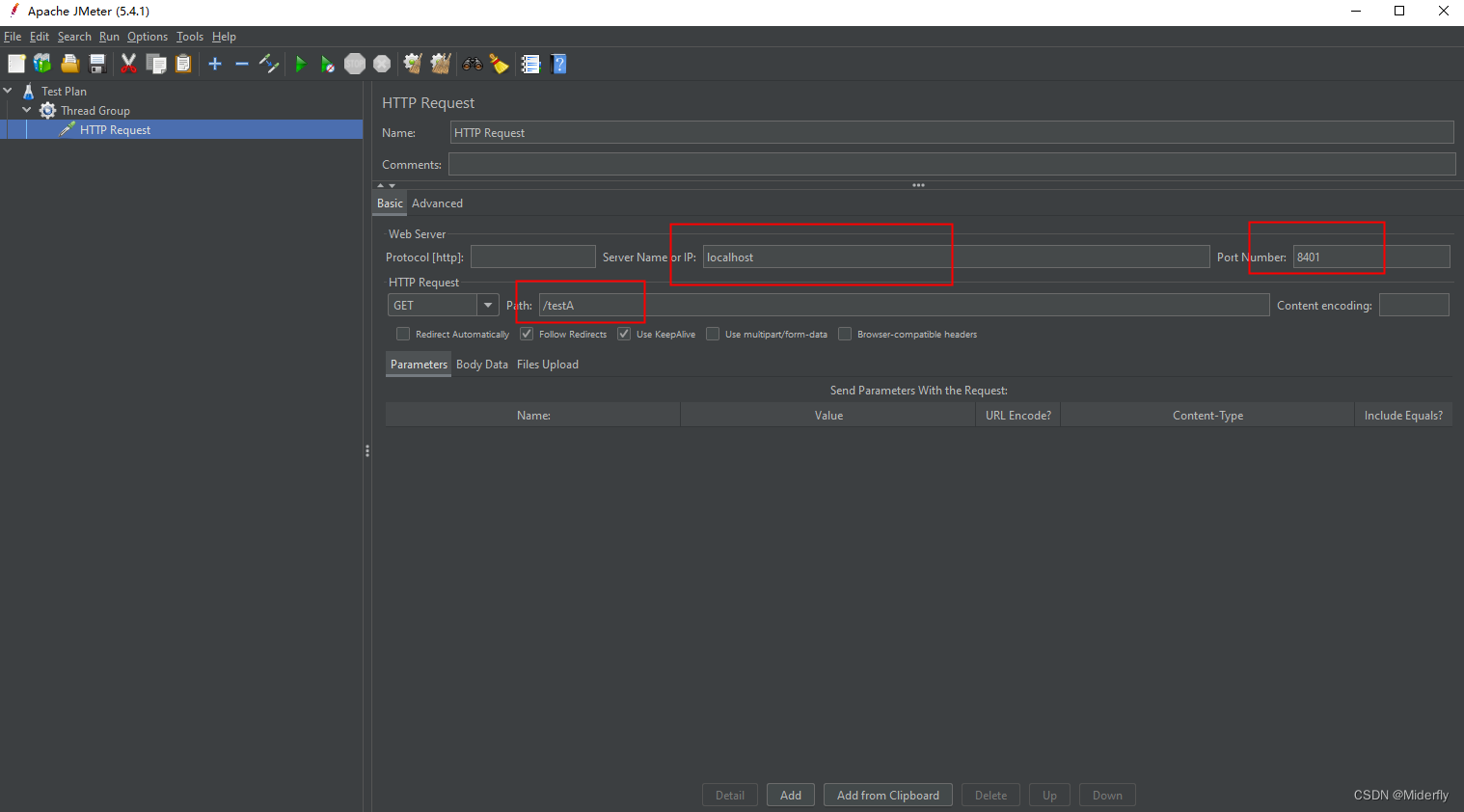Start the test with green play arrow
Image resolution: width=1464 pixels, height=812 pixels.
tap(300, 64)
